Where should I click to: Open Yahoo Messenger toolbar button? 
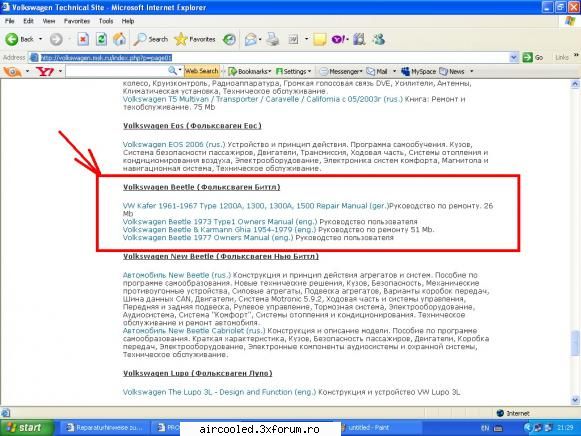(340, 71)
